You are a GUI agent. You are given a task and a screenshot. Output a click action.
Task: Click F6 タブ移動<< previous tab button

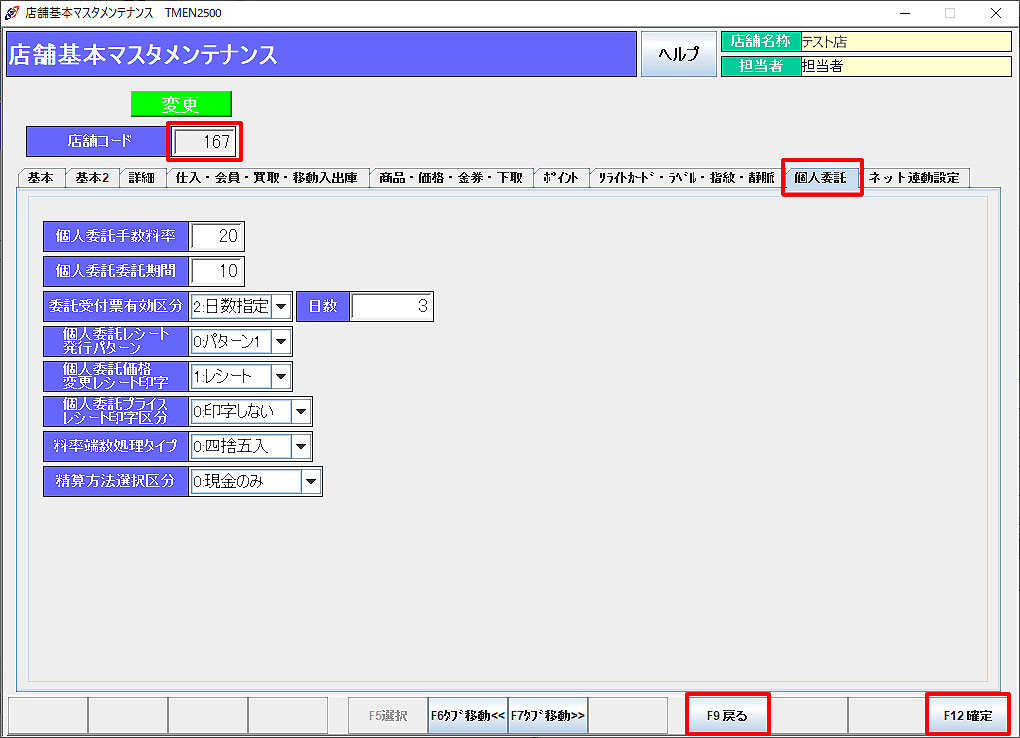(x=467, y=716)
